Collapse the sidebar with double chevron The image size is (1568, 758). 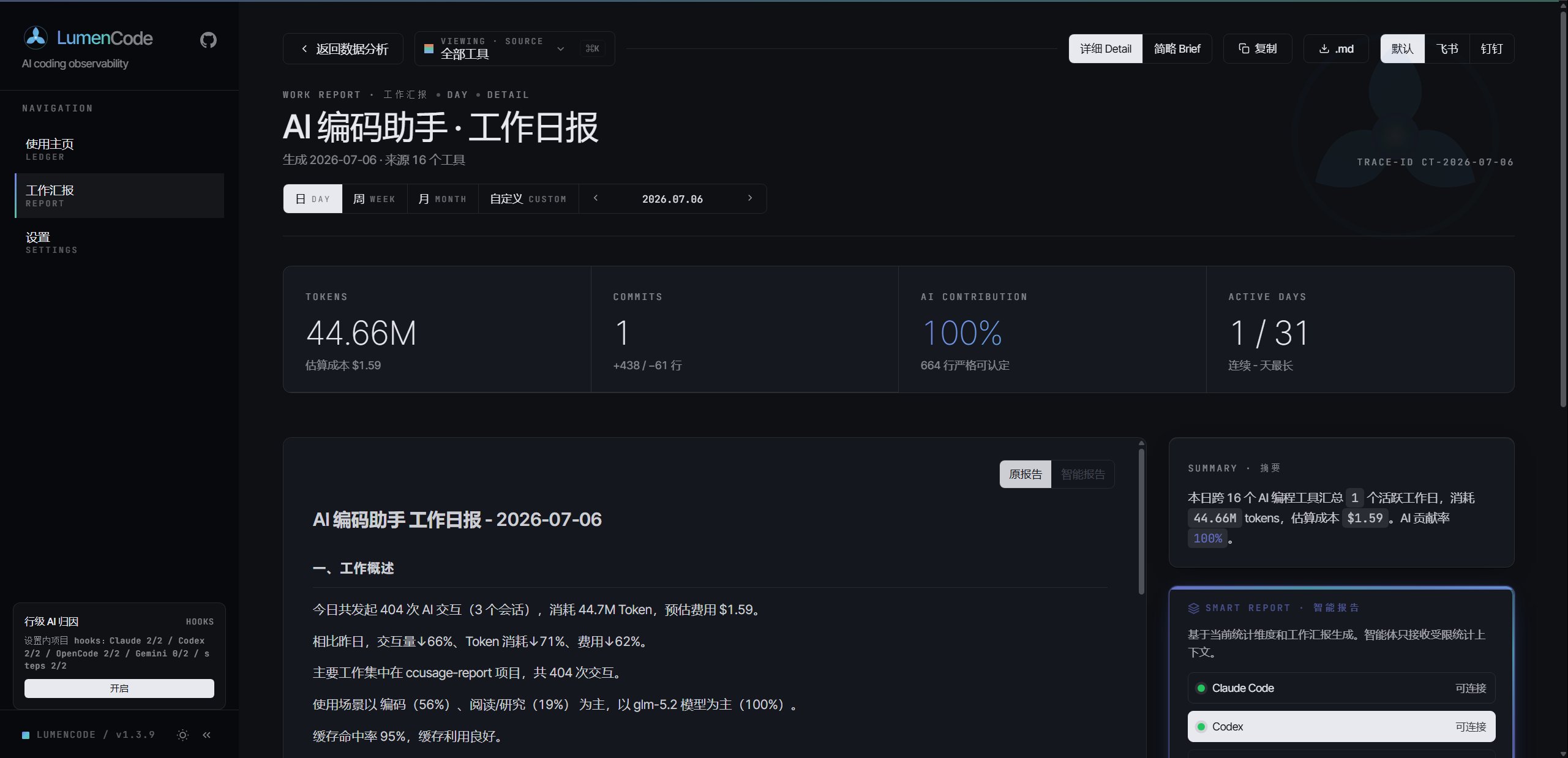click(x=207, y=735)
